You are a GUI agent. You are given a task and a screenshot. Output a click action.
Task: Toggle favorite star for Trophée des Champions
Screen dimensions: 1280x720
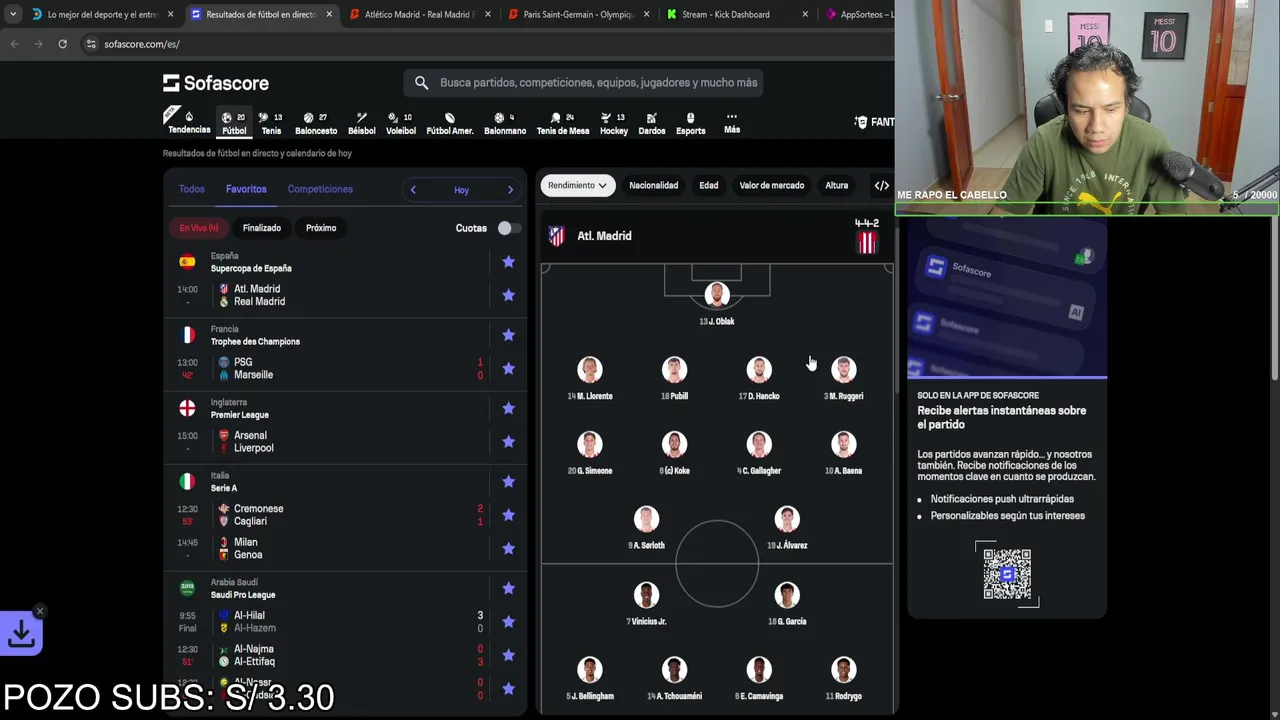coord(508,335)
